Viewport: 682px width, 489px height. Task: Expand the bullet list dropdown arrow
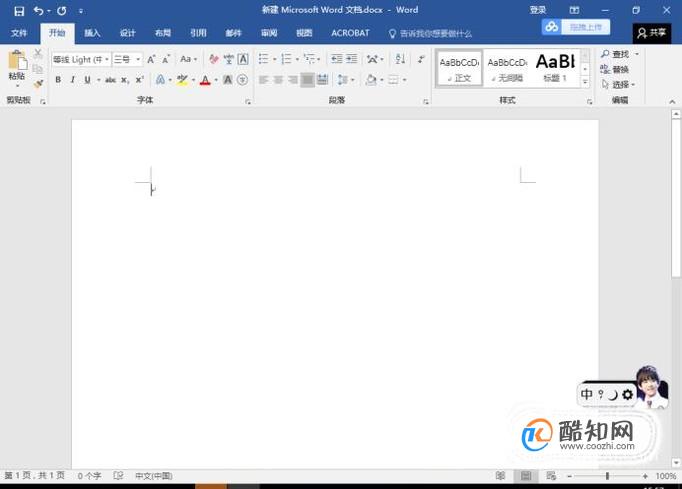point(274,59)
